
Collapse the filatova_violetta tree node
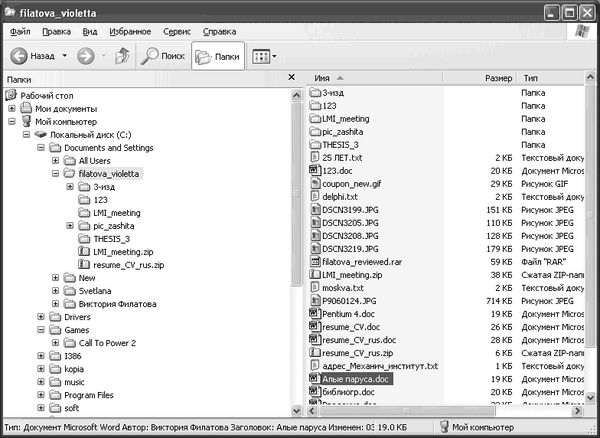point(54,173)
